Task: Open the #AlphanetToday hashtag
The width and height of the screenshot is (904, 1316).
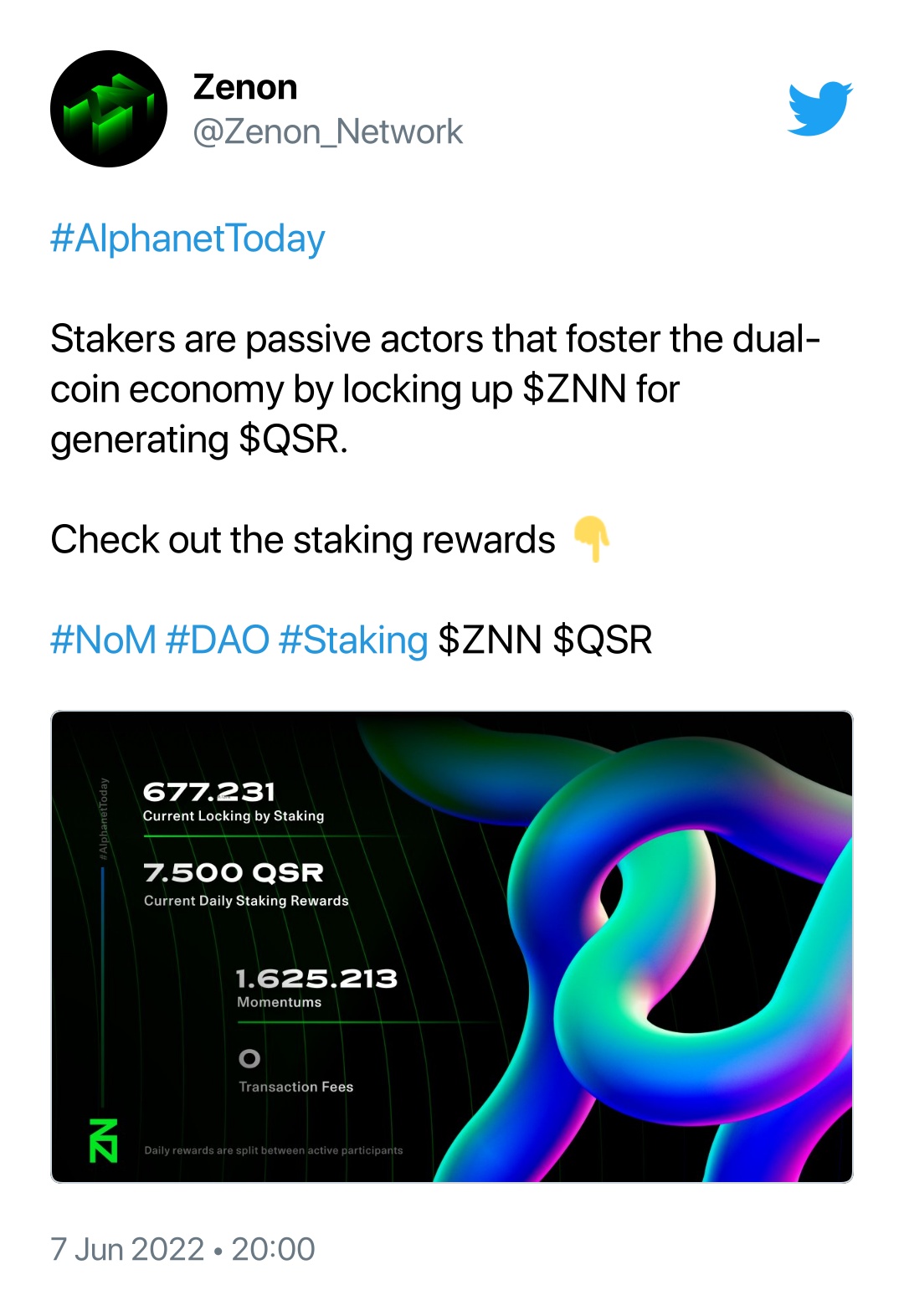Action: click(x=187, y=239)
